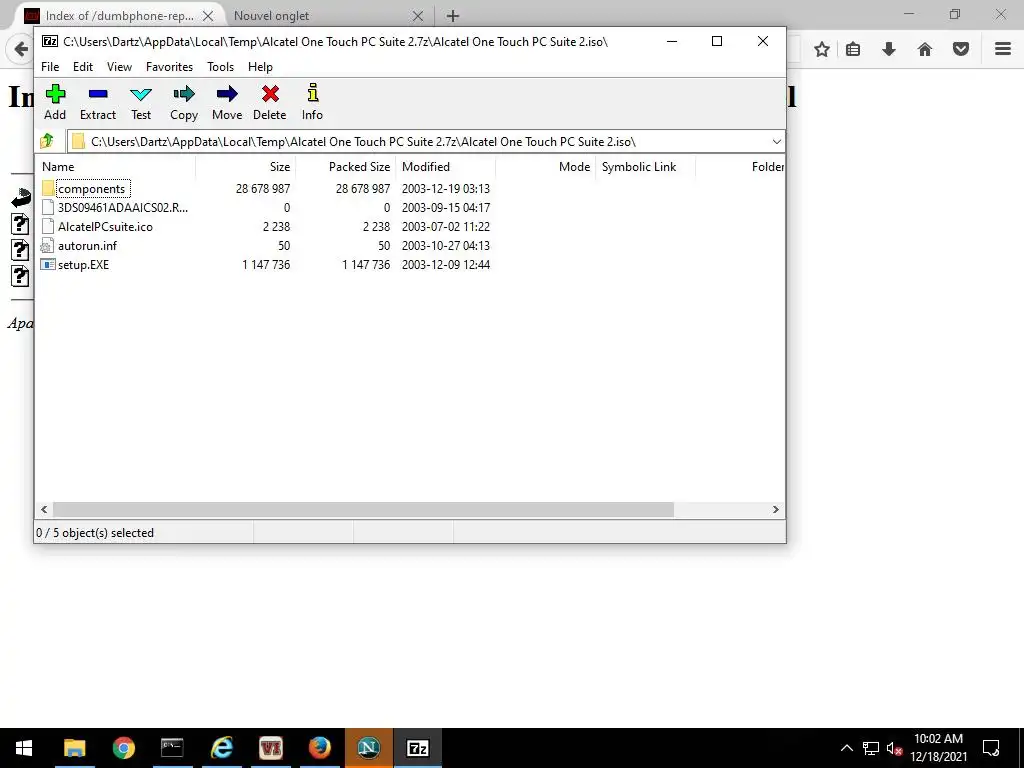Click the Firefox bookmark star icon

[822, 49]
